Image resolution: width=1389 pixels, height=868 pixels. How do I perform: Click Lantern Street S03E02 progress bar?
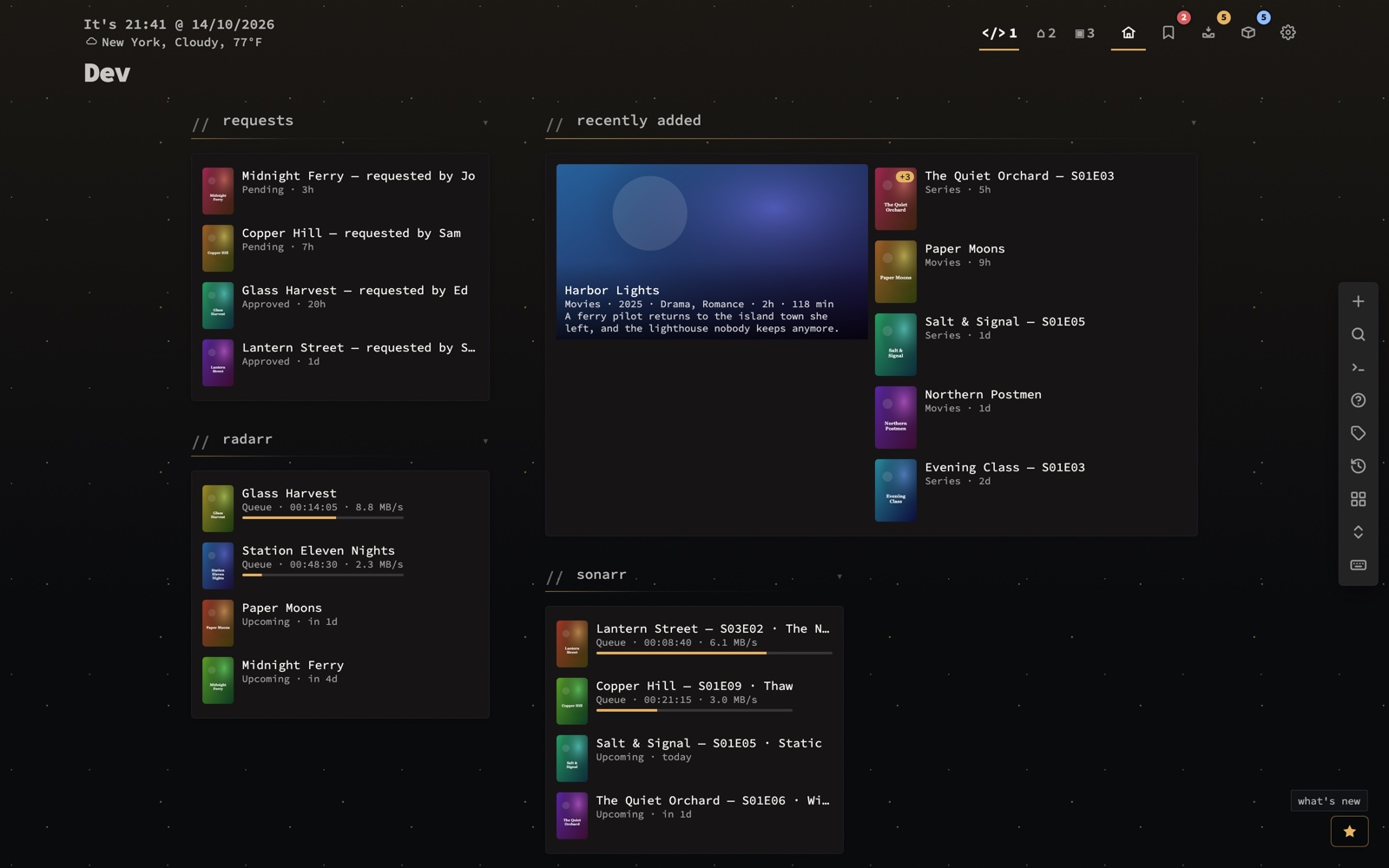coord(714,653)
